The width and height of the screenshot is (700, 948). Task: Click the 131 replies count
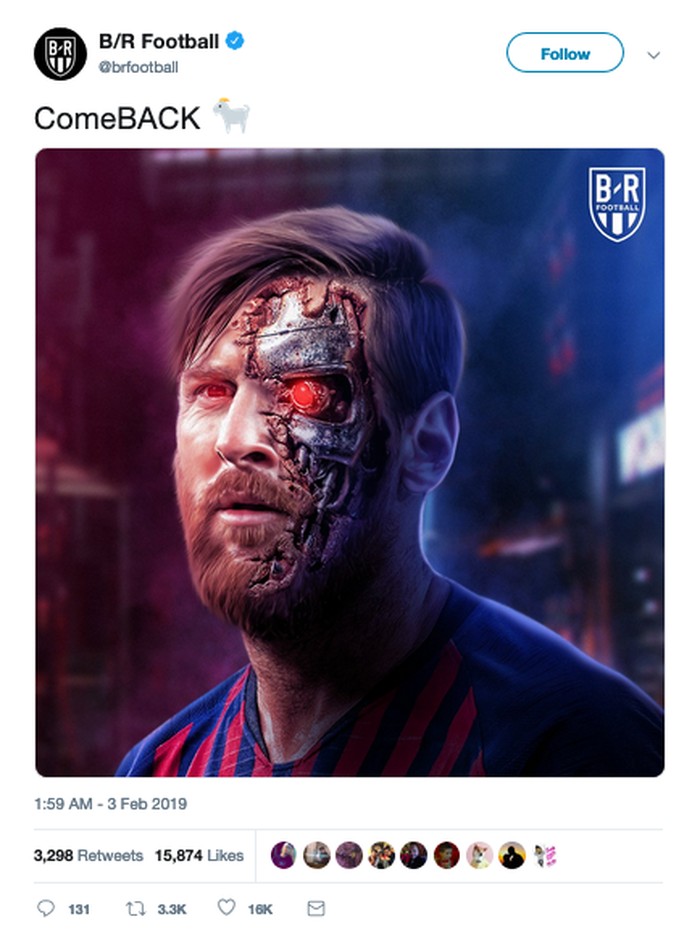(78, 909)
